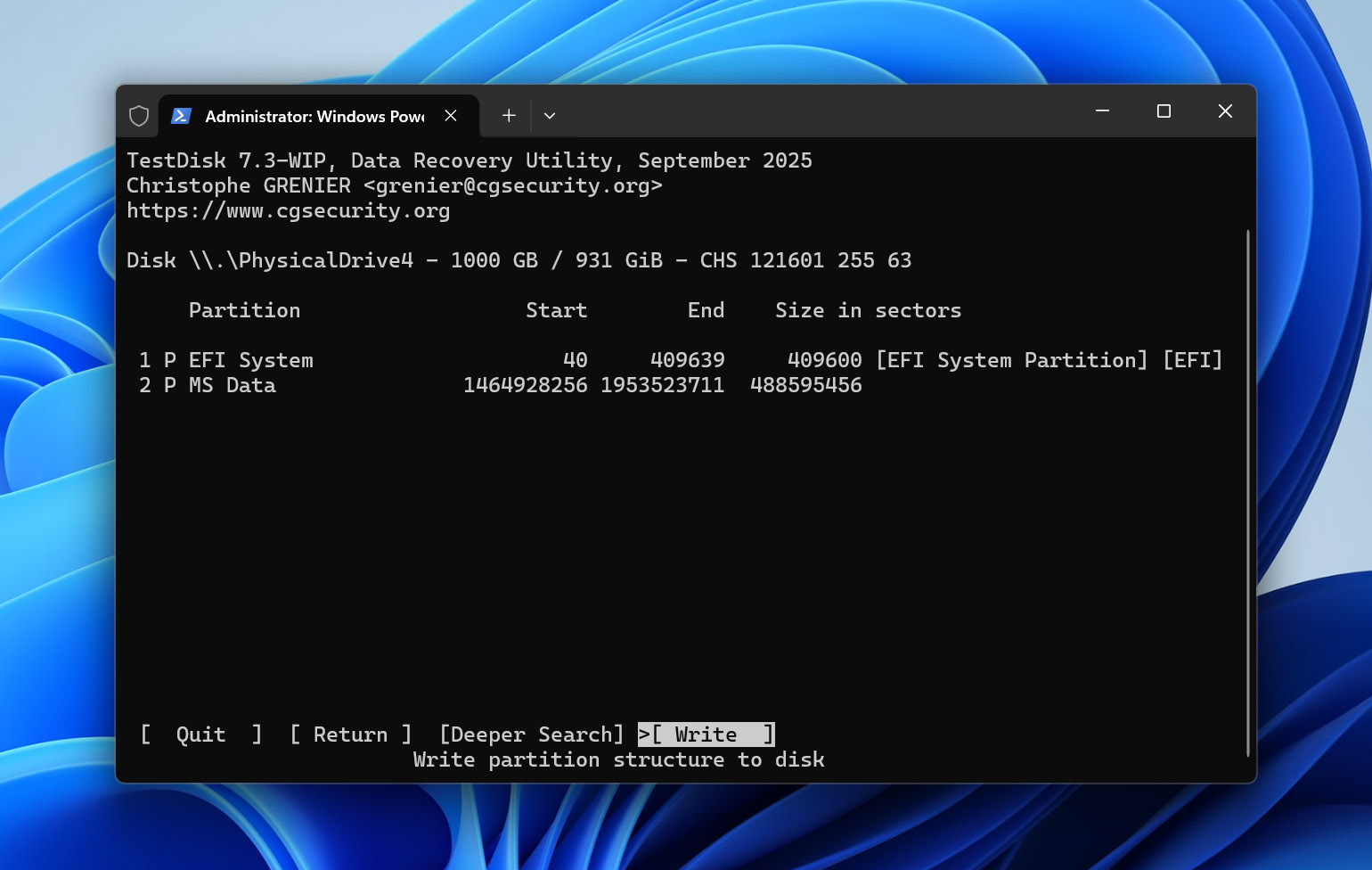Click the 'End' column header
Viewport: 1372px width, 870px height.
[706, 310]
